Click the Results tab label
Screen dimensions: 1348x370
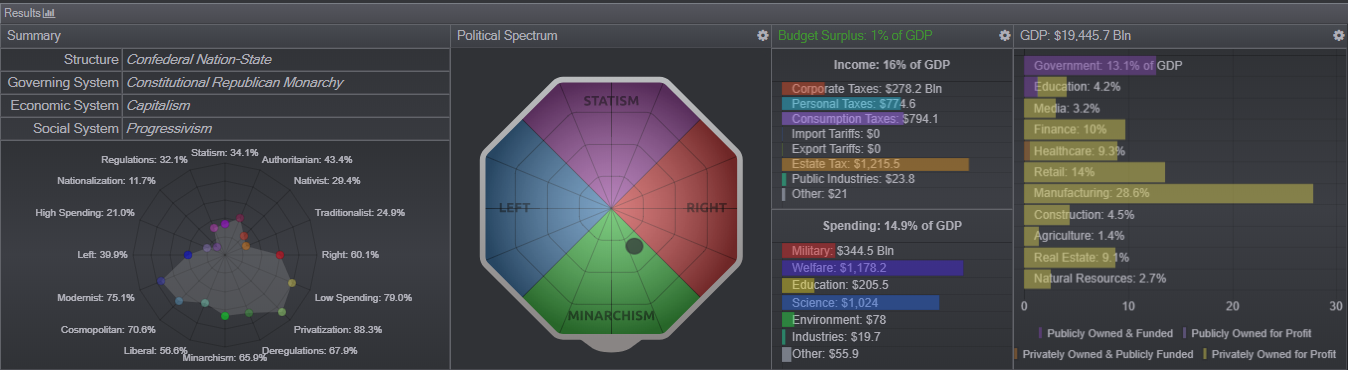tap(22, 12)
